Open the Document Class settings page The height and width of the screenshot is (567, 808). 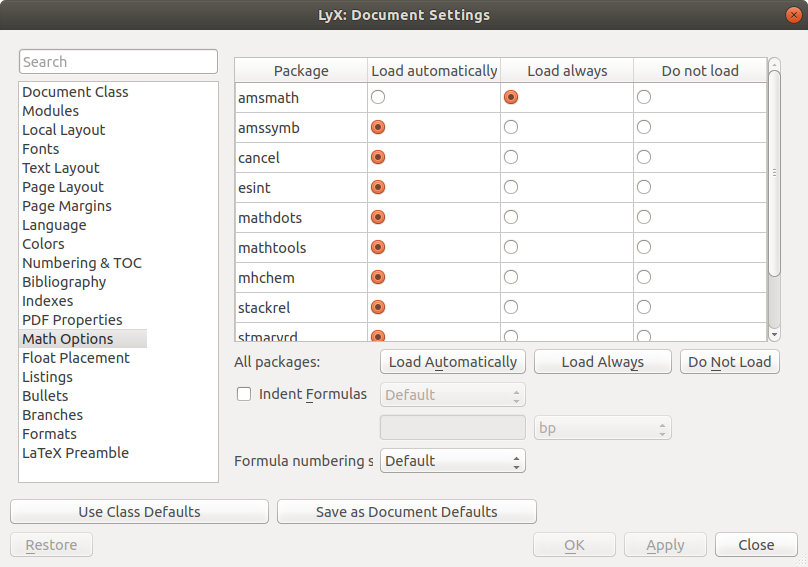[x=75, y=92]
